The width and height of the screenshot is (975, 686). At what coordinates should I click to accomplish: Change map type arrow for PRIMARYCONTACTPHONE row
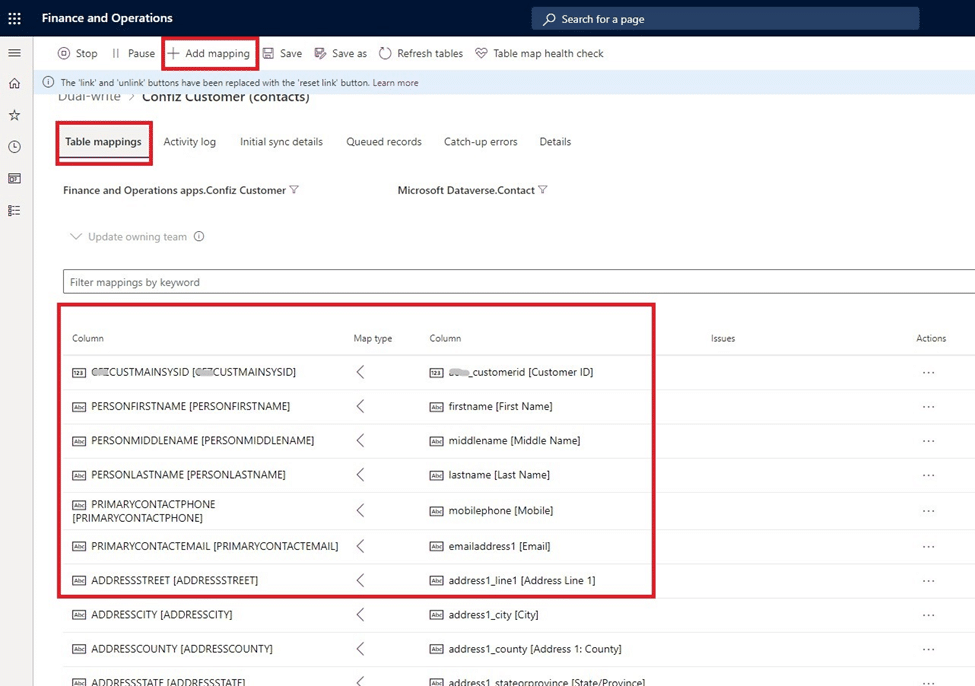[360, 511]
